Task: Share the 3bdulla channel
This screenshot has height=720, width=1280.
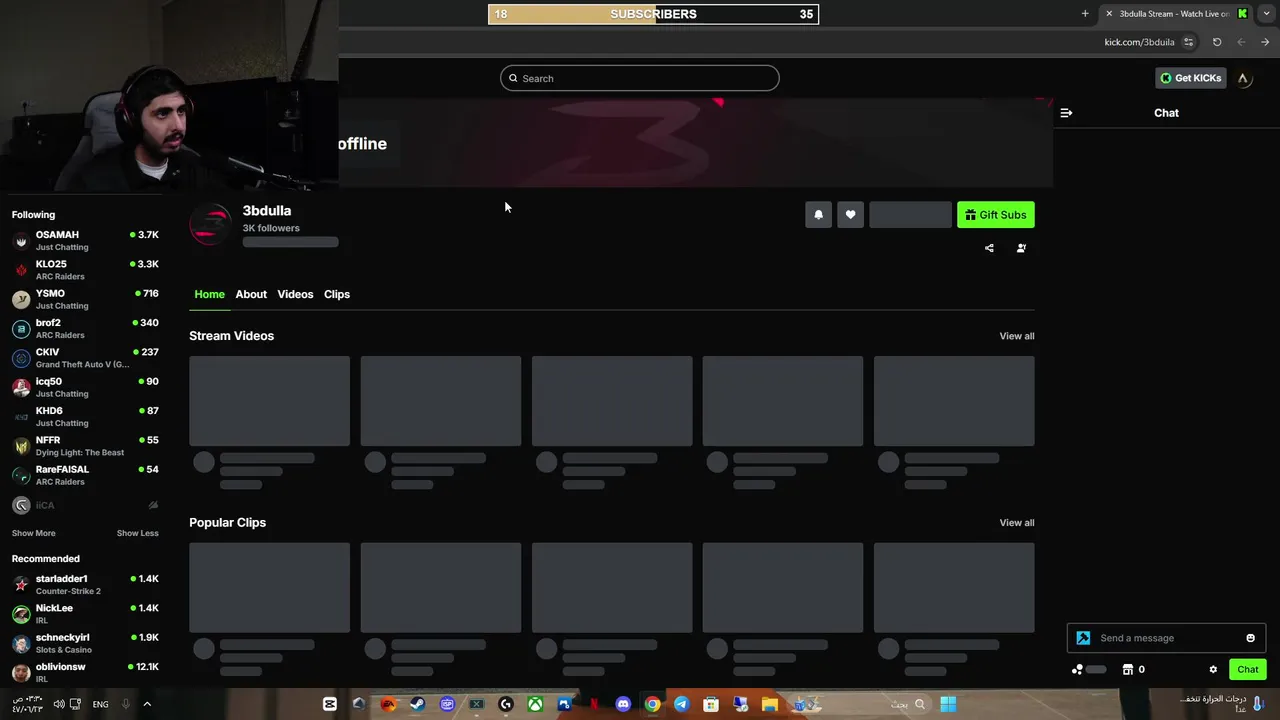Action: 989,248
